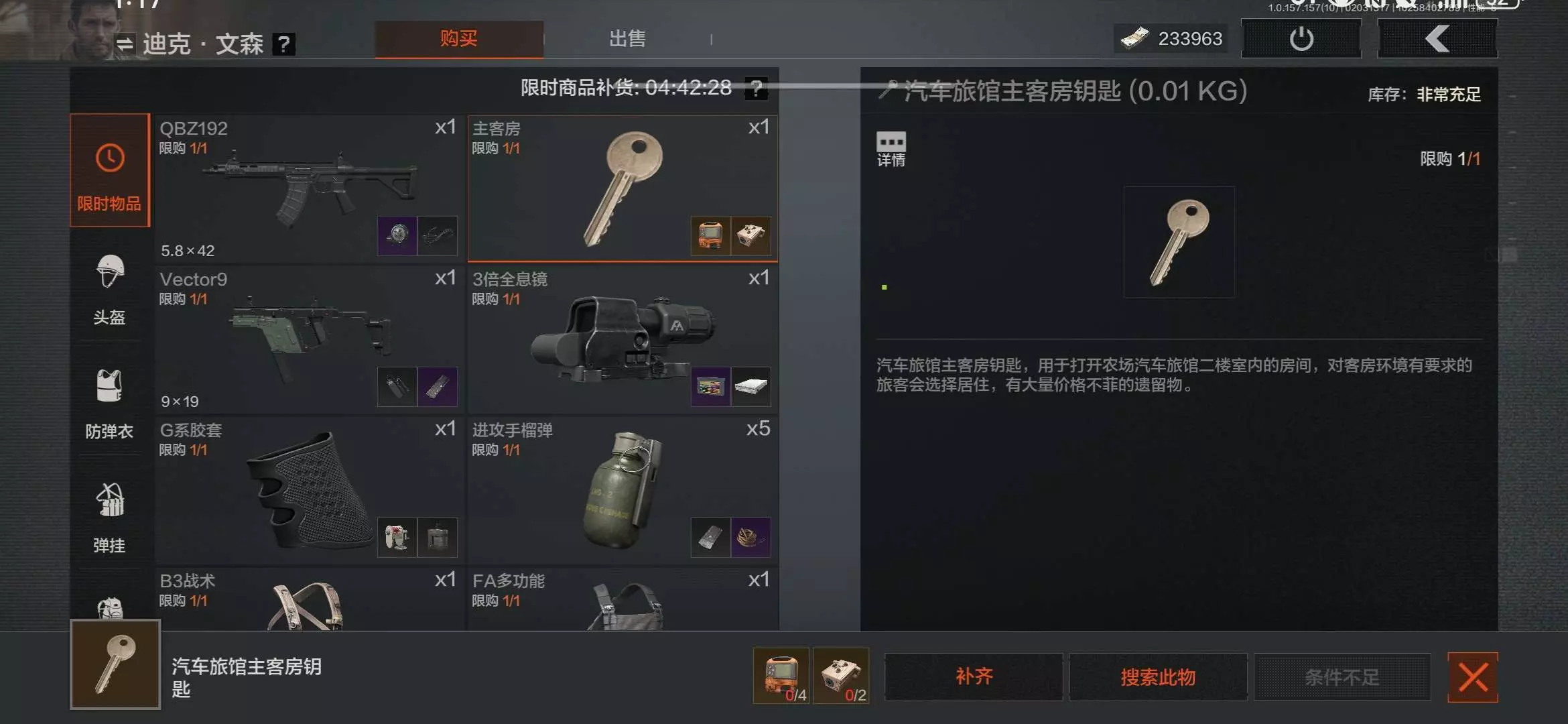
Task: Click the power icon button
Action: pos(1301,38)
